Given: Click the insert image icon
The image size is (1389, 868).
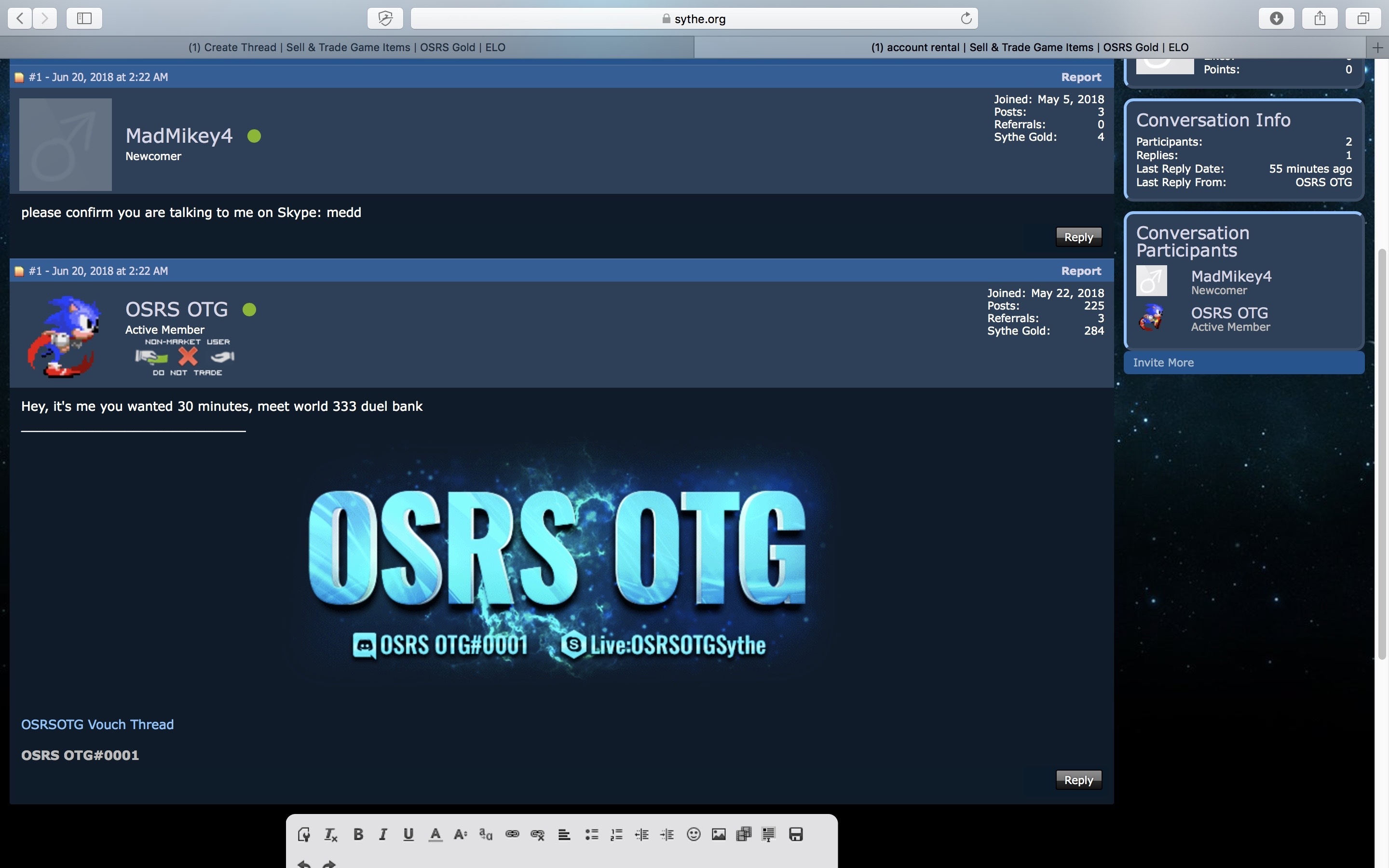Looking at the screenshot, I should click(719, 834).
